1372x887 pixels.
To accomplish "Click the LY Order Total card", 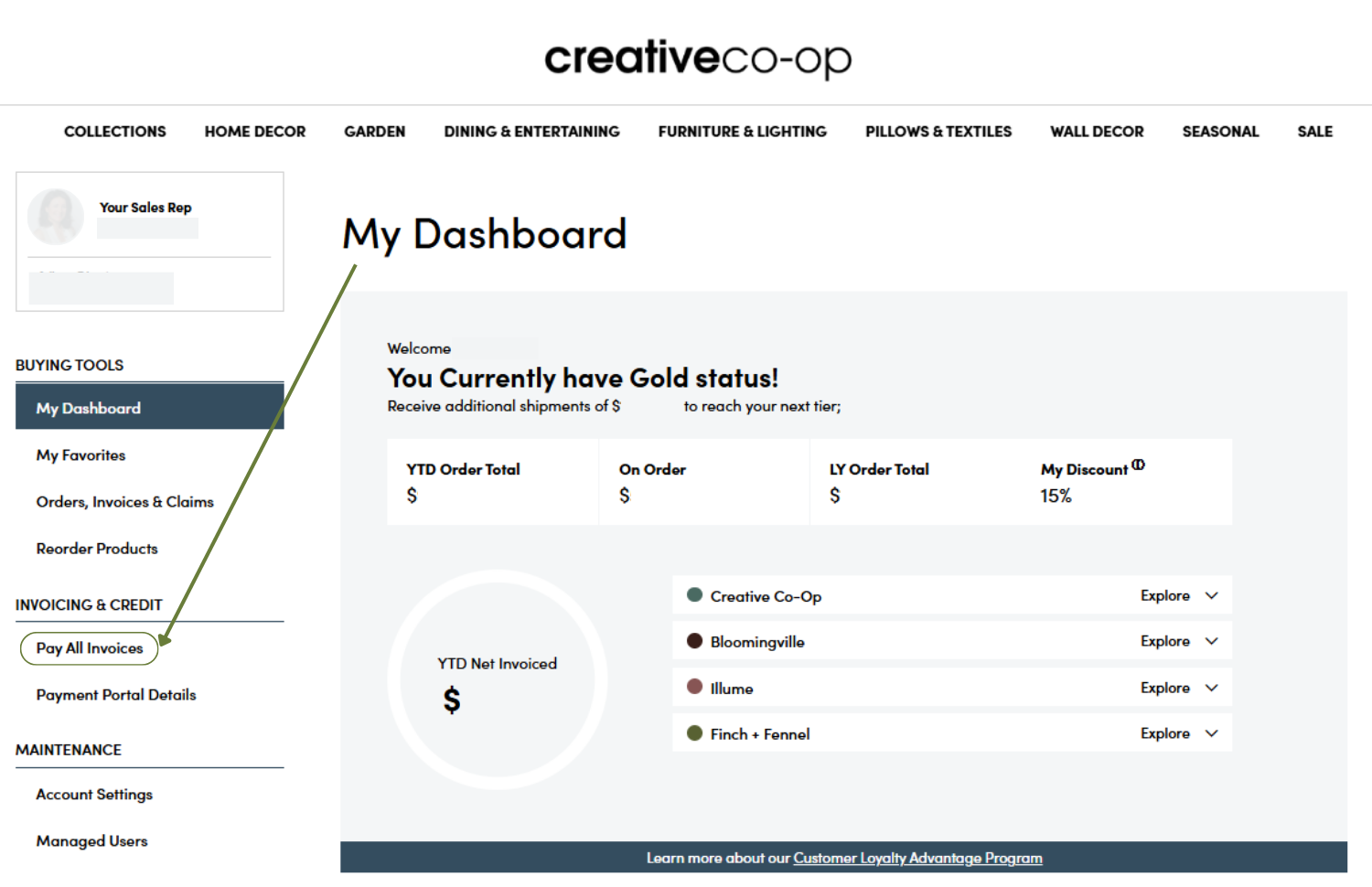I will 915,482.
